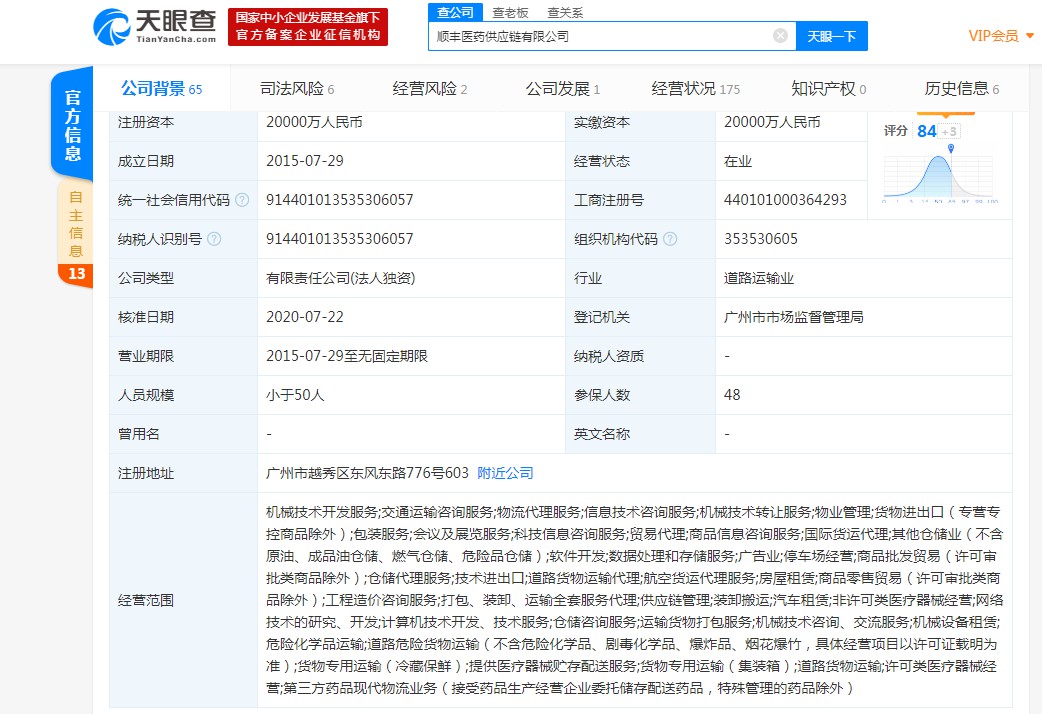Click the 天眼一下 search button
Screen dimensions: 1042x714
(x=832, y=36)
